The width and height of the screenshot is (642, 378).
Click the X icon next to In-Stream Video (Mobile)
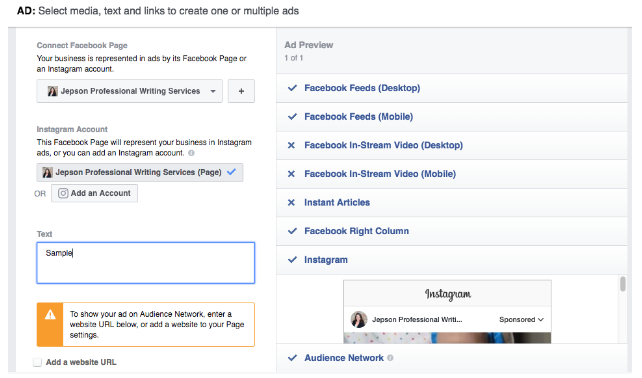pyautogui.click(x=291, y=174)
